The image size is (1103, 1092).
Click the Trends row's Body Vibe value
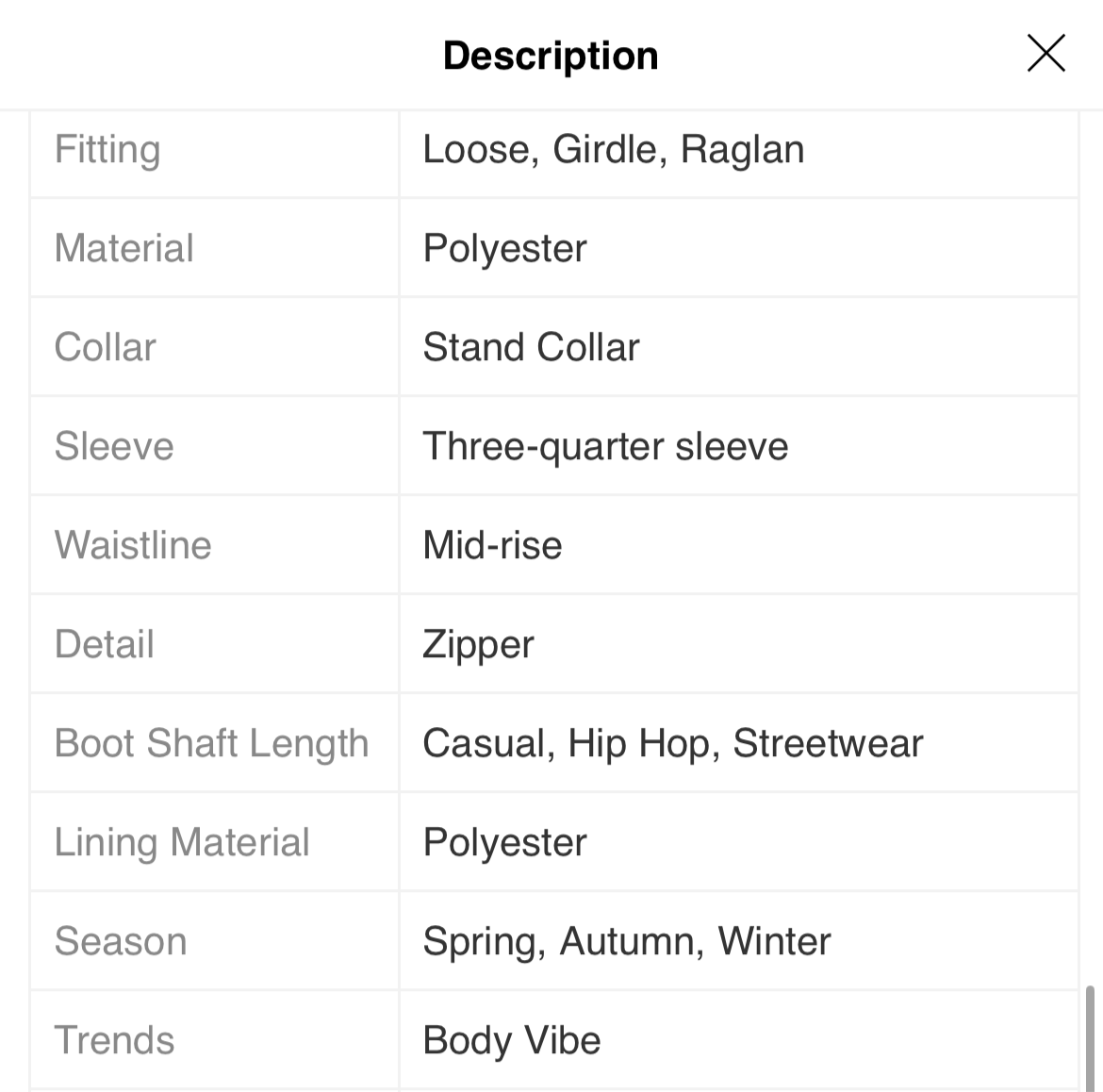click(x=512, y=1041)
